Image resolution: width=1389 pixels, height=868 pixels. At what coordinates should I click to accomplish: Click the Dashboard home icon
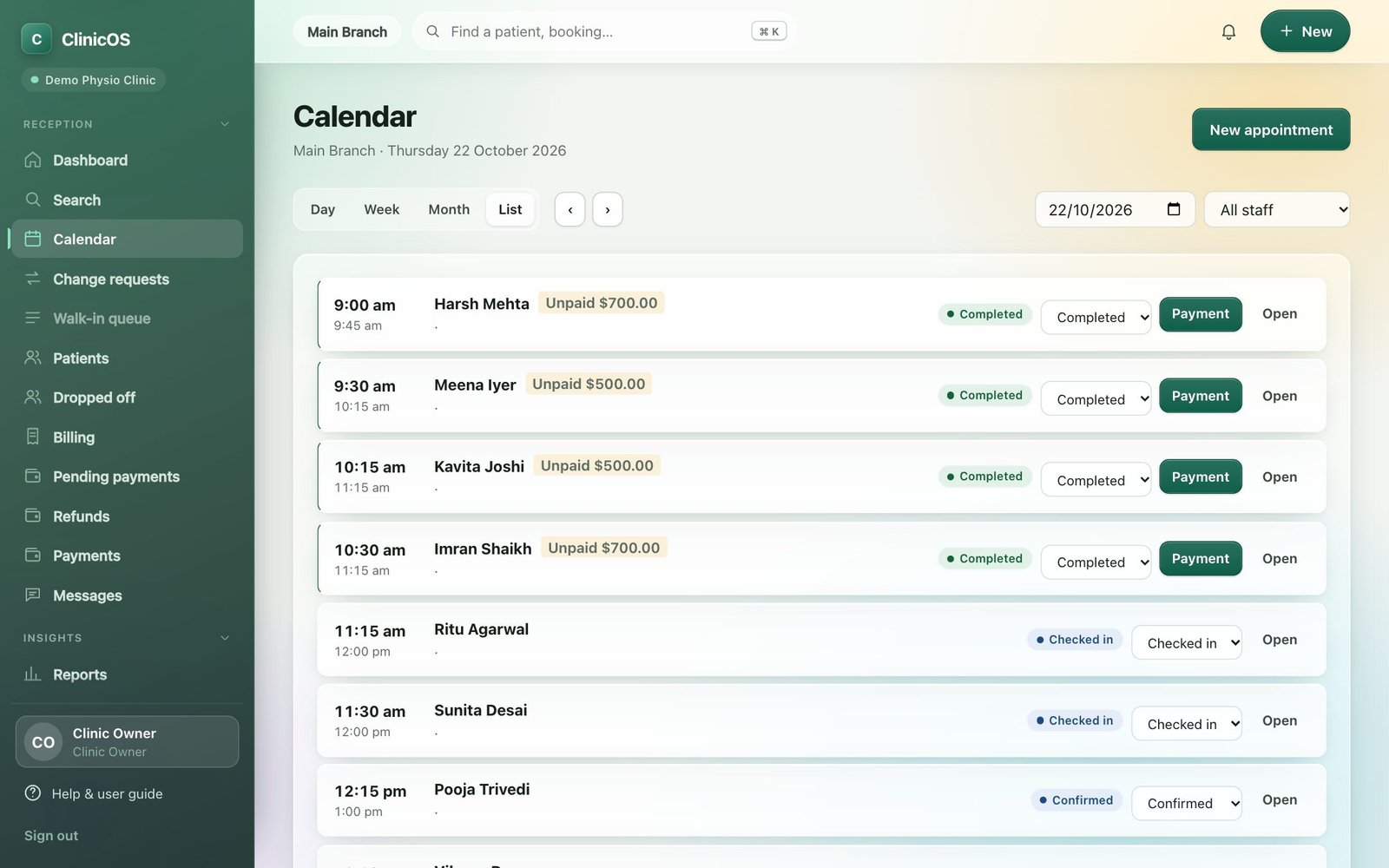click(x=33, y=160)
